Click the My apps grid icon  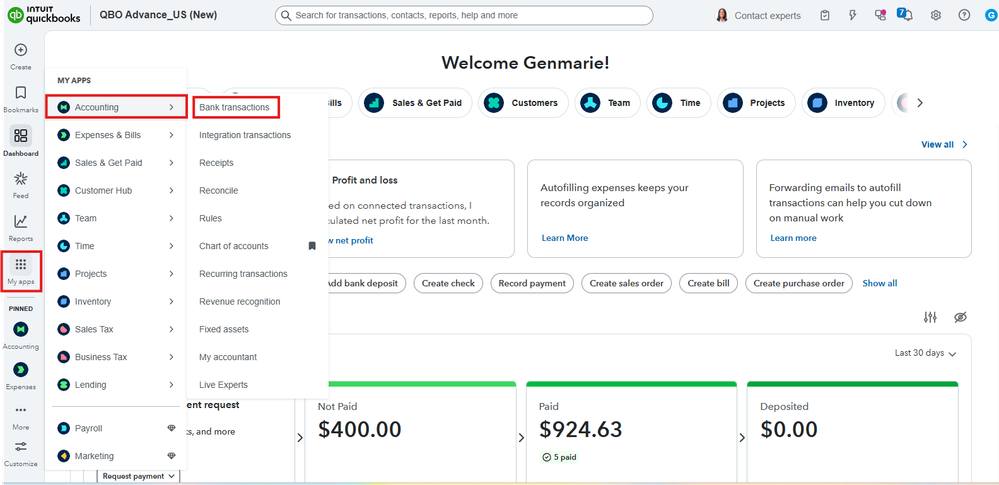click(x=21, y=265)
